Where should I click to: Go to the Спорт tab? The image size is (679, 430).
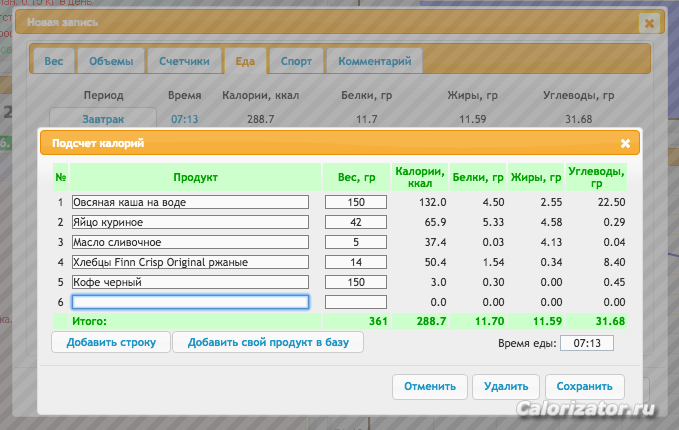pyautogui.click(x=295, y=61)
